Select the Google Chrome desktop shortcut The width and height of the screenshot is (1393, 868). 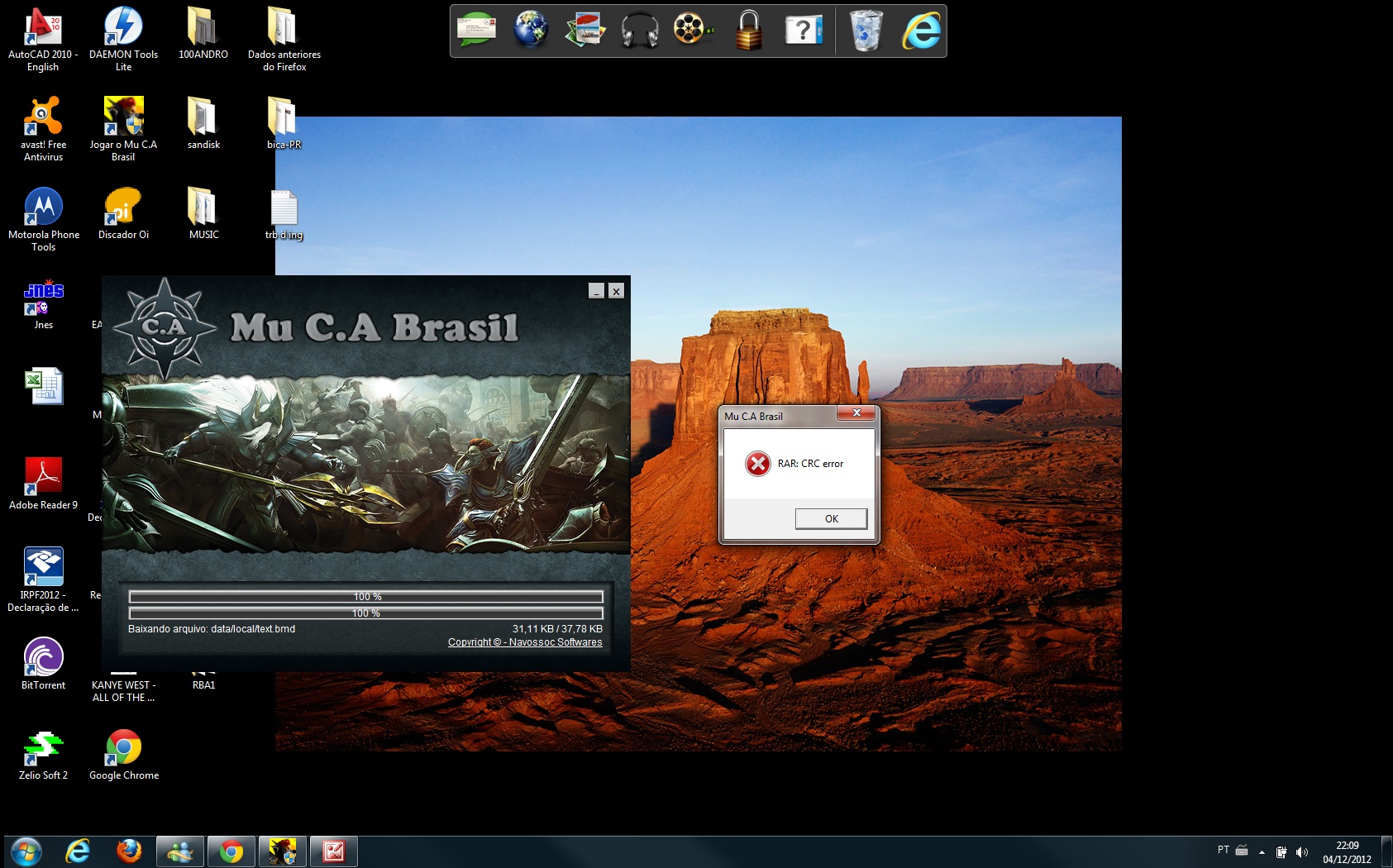click(123, 753)
